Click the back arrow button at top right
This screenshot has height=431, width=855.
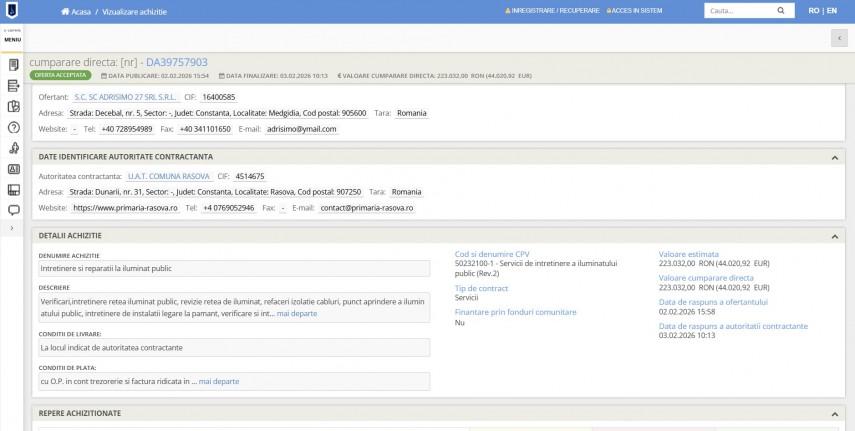tap(838, 37)
